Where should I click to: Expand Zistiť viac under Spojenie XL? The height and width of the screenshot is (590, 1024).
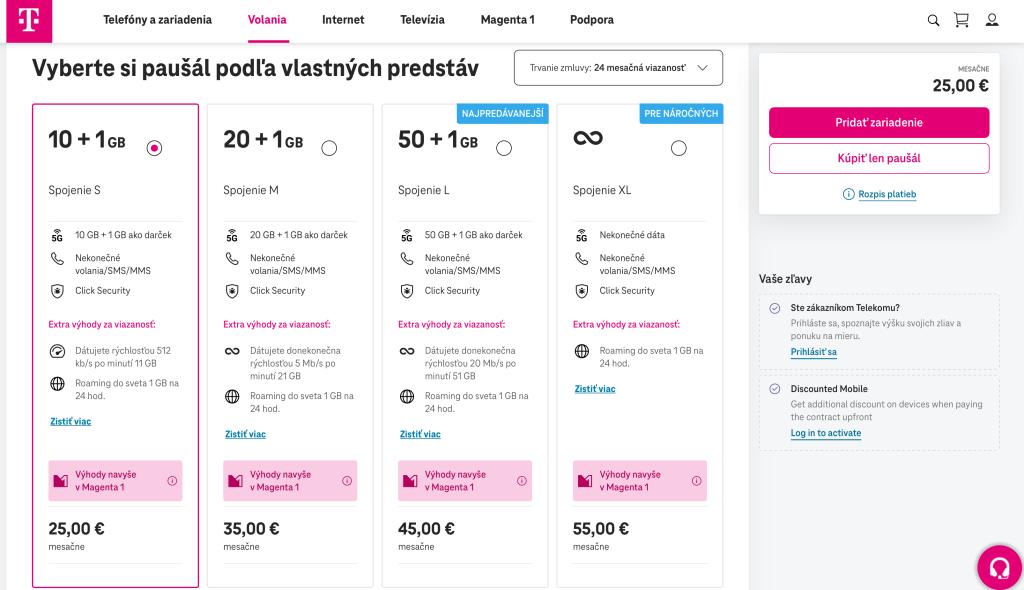tap(595, 389)
